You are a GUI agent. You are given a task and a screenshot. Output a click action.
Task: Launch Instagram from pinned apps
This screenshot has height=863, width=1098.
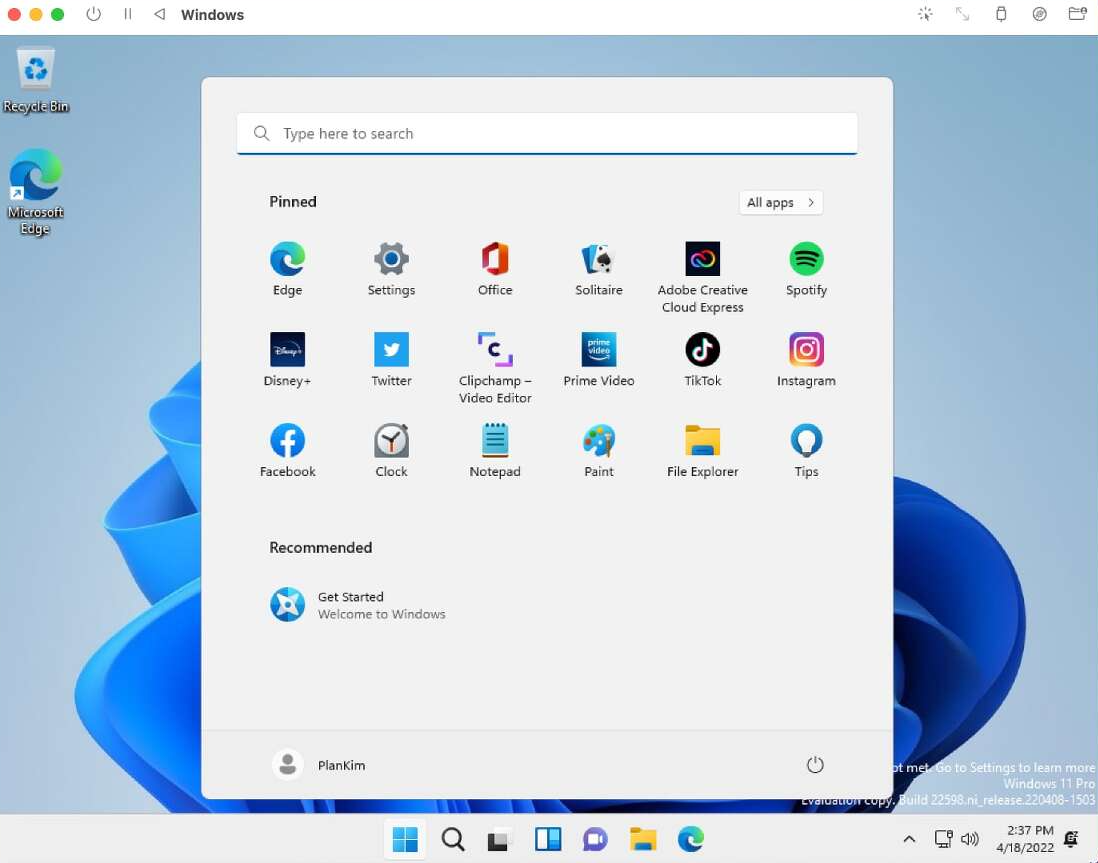[806, 360]
